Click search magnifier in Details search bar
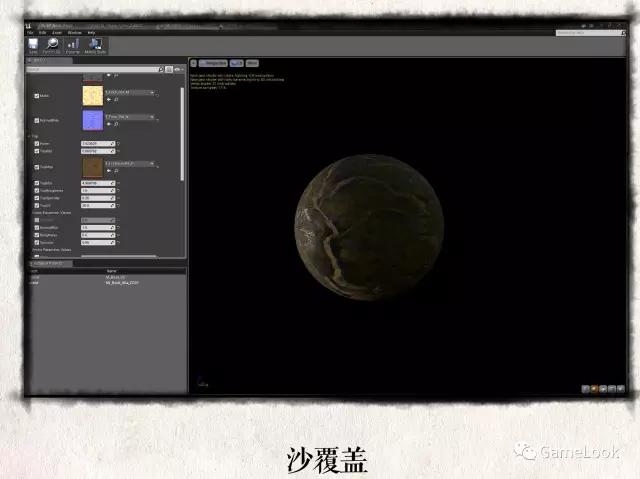 [161, 69]
